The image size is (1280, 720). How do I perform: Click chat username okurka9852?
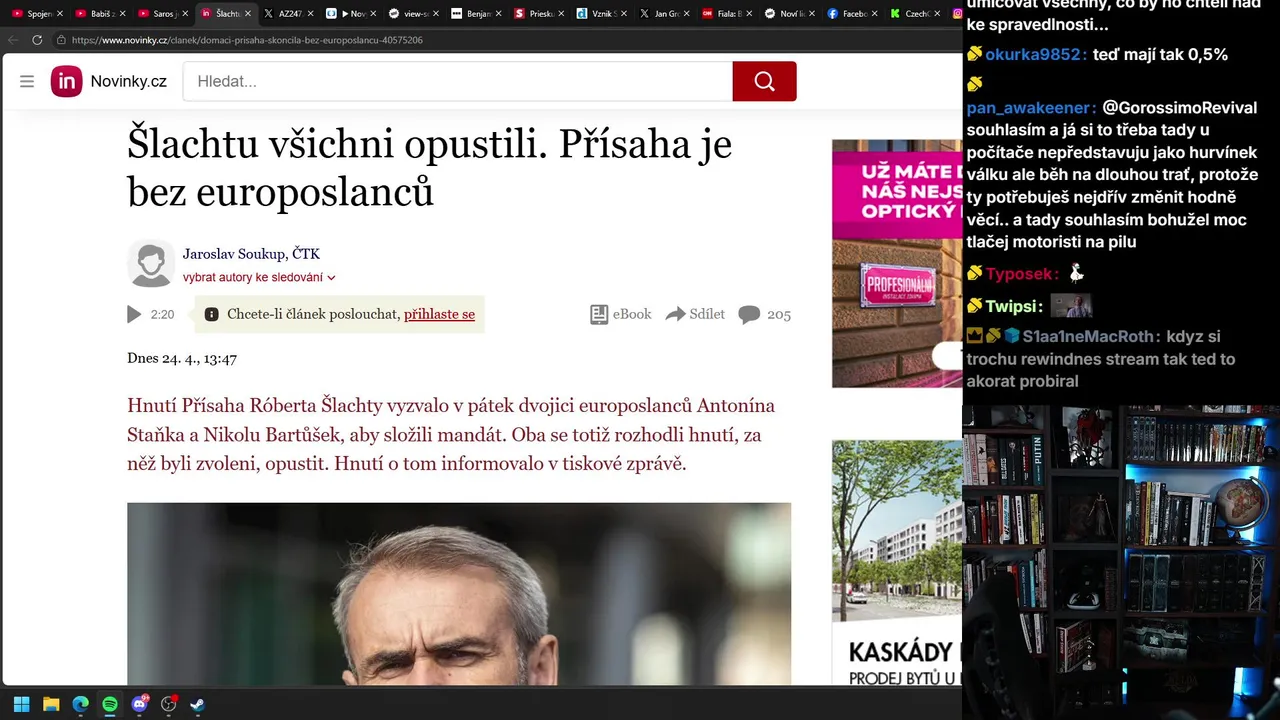1035,55
